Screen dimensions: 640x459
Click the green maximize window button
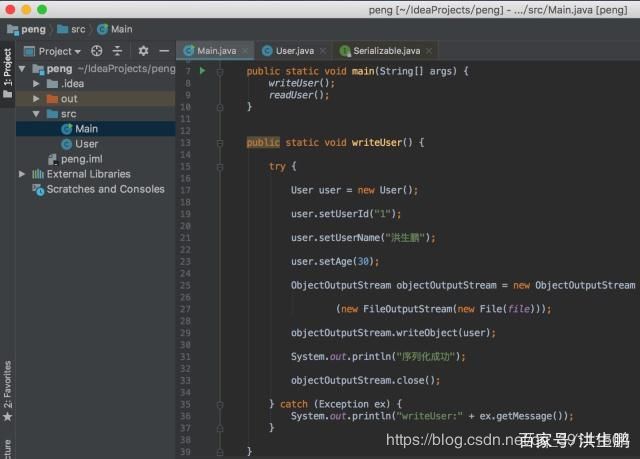pos(42,9)
